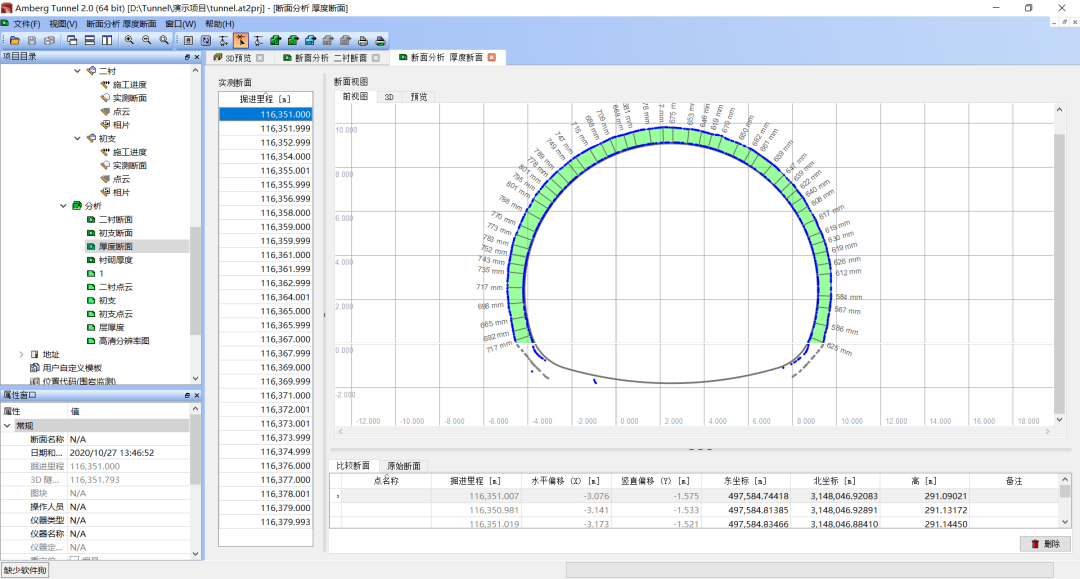Image resolution: width=1080 pixels, height=579 pixels.
Task: Collapse the 分析 tree node
Action: click(63, 206)
